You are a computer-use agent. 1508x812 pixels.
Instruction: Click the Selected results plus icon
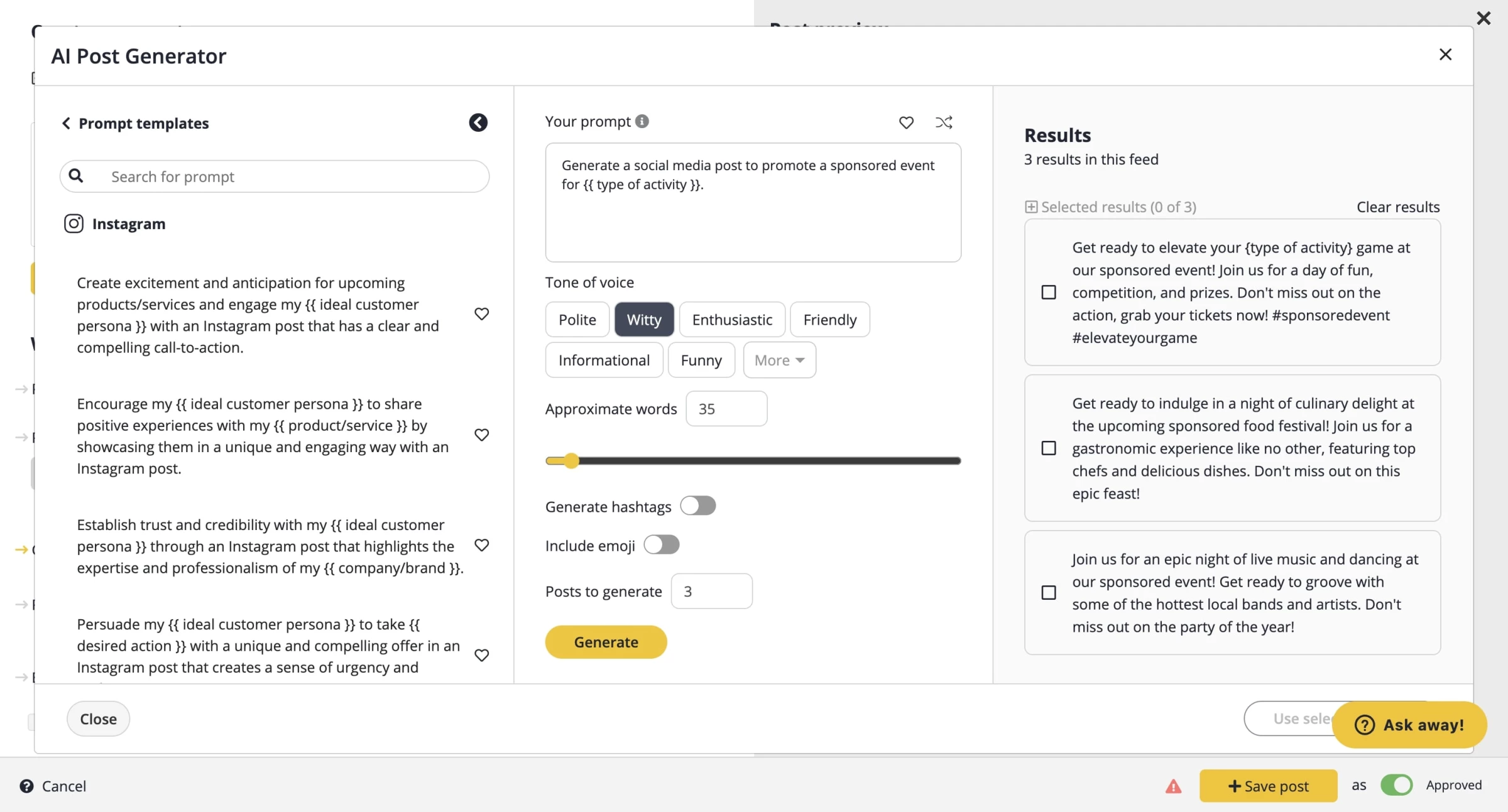1031,207
